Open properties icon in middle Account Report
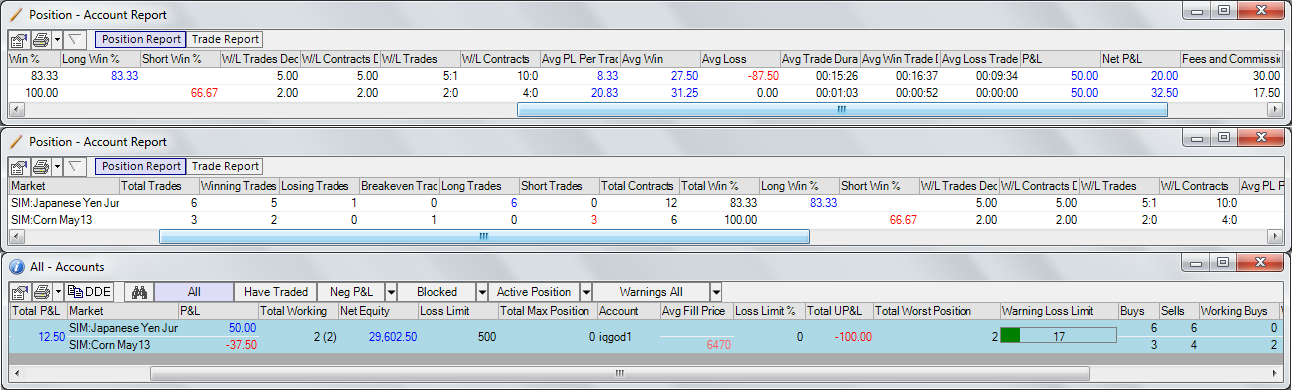 pyautogui.click(x=18, y=167)
